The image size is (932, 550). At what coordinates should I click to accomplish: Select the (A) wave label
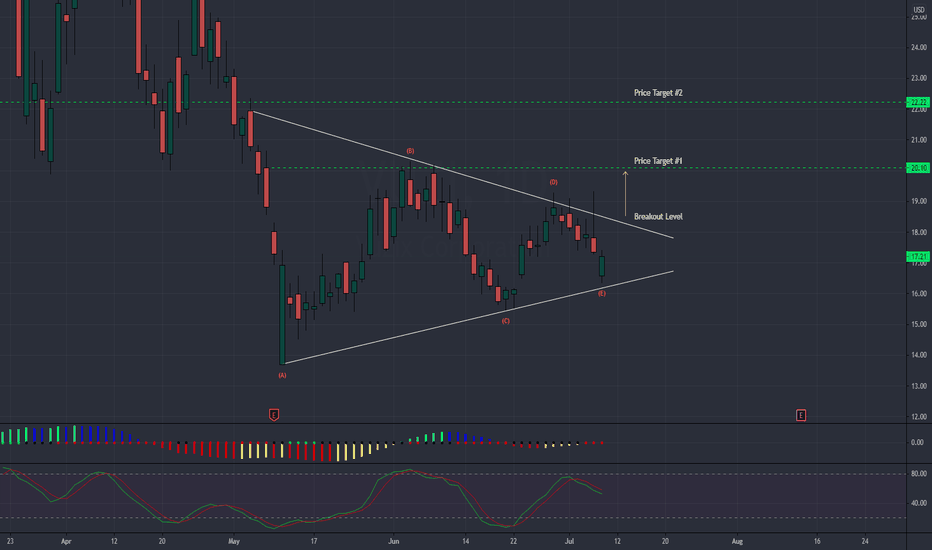pyautogui.click(x=282, y=375)
